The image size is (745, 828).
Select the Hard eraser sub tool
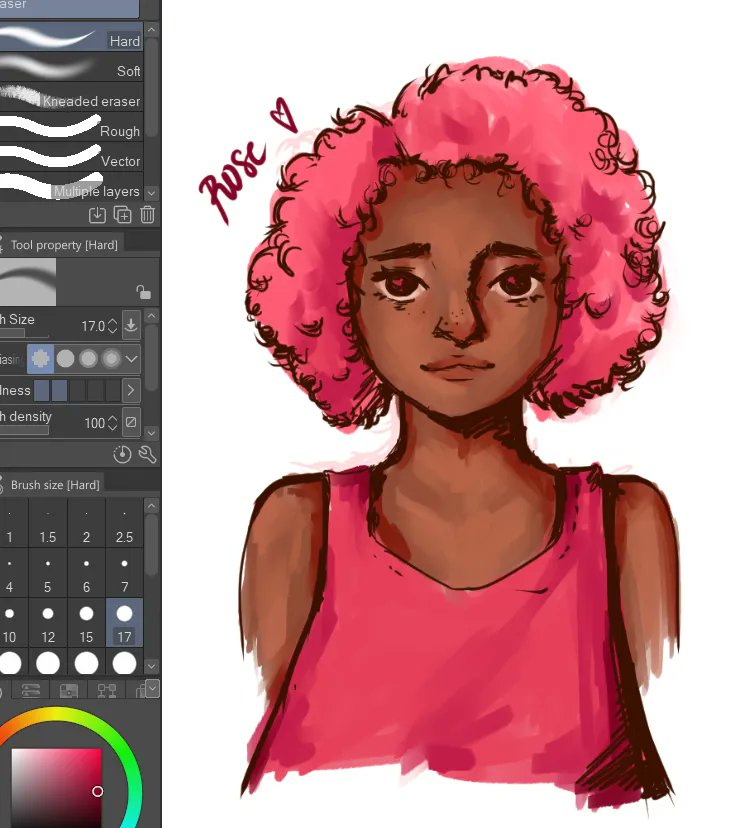71,37
